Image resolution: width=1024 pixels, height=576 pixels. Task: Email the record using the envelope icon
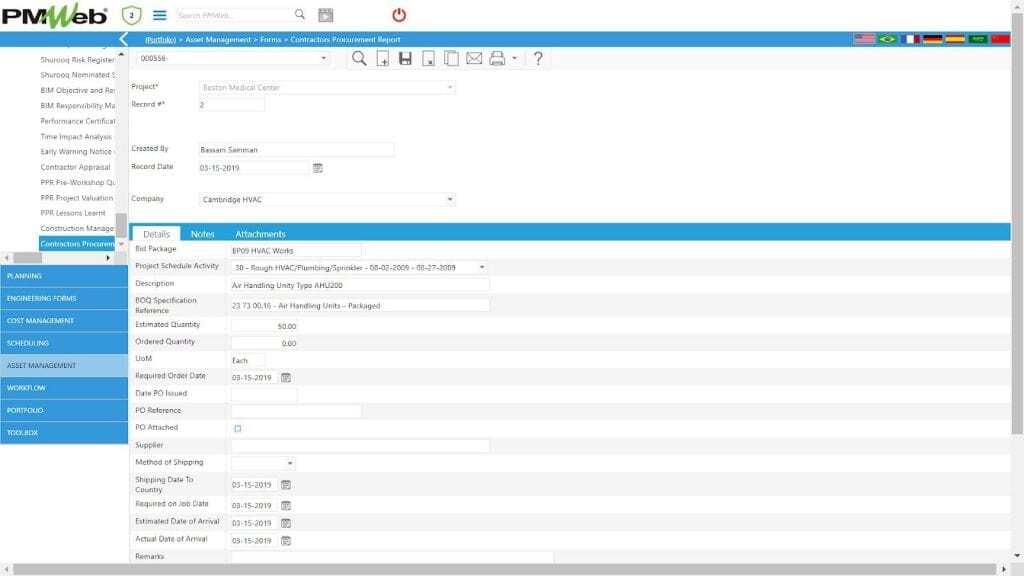coord(474,58)
